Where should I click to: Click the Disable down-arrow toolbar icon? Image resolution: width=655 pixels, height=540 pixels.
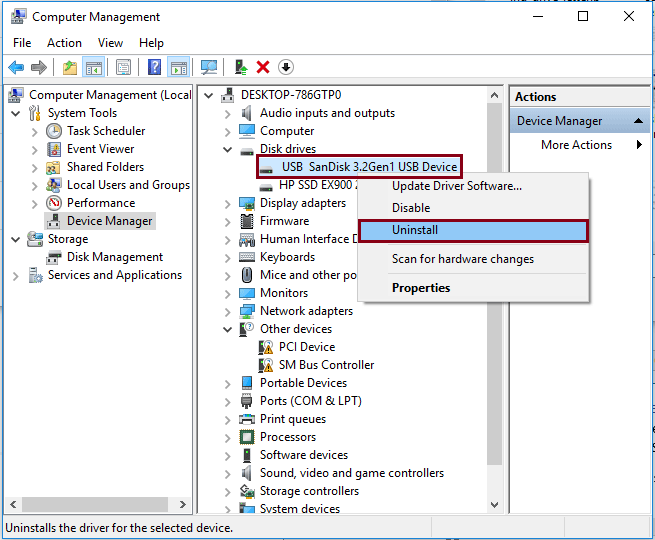point(286,67)
